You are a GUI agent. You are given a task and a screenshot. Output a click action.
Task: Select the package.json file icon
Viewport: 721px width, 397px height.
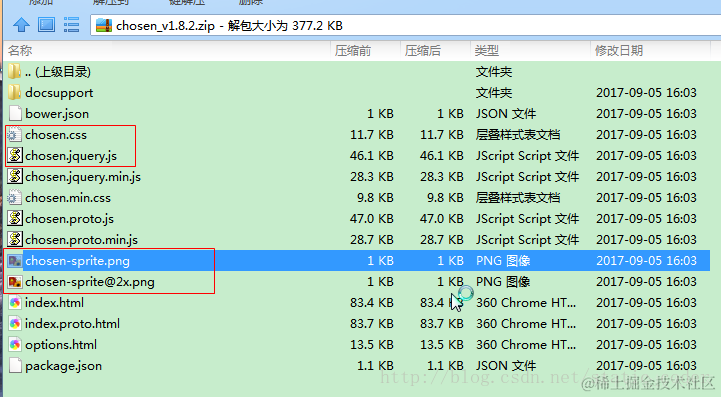(x=15, y=366)
